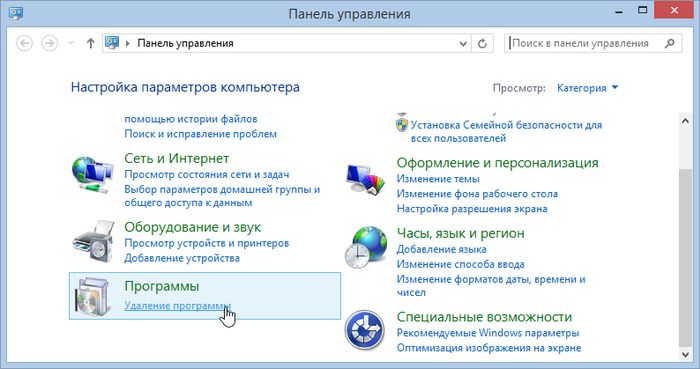Open Поиск и исправление проблем
Viewport: 700px width, 369px height.
point(200,134)
